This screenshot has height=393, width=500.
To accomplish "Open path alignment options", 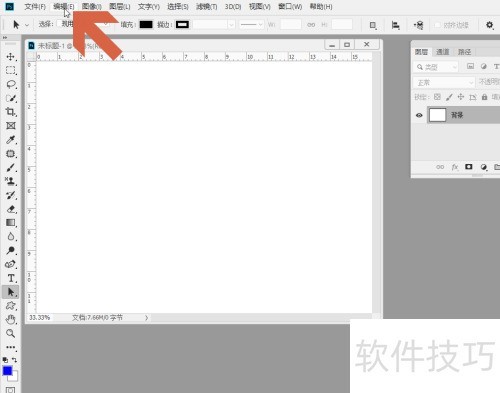I will [396, 25].
